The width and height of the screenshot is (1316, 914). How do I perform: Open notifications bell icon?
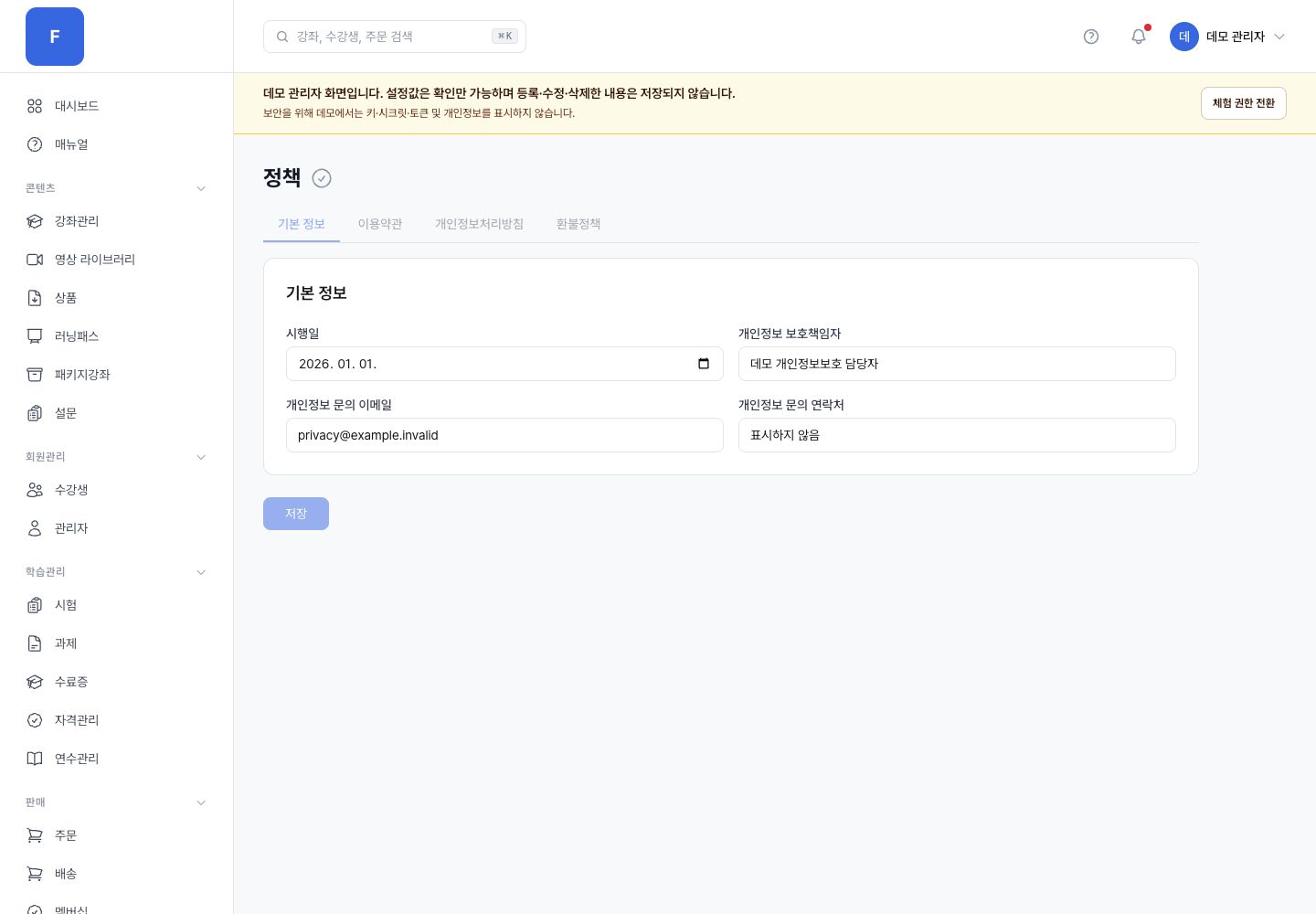(1139, 37)
